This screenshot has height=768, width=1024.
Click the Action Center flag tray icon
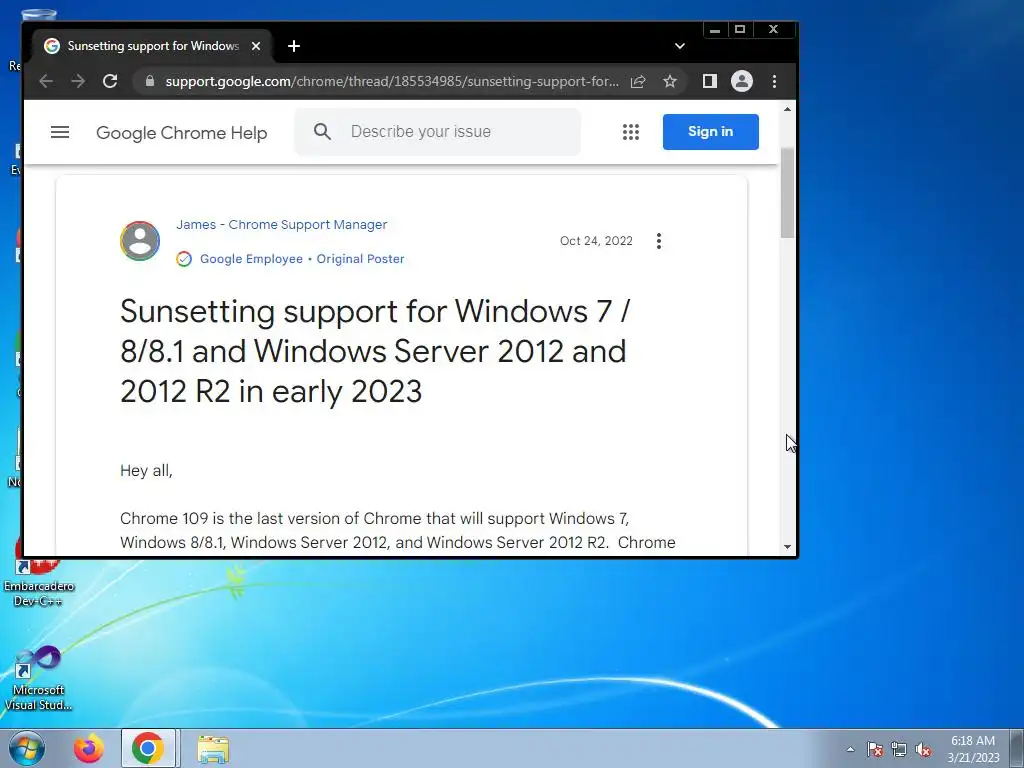[x=875, y=750]
